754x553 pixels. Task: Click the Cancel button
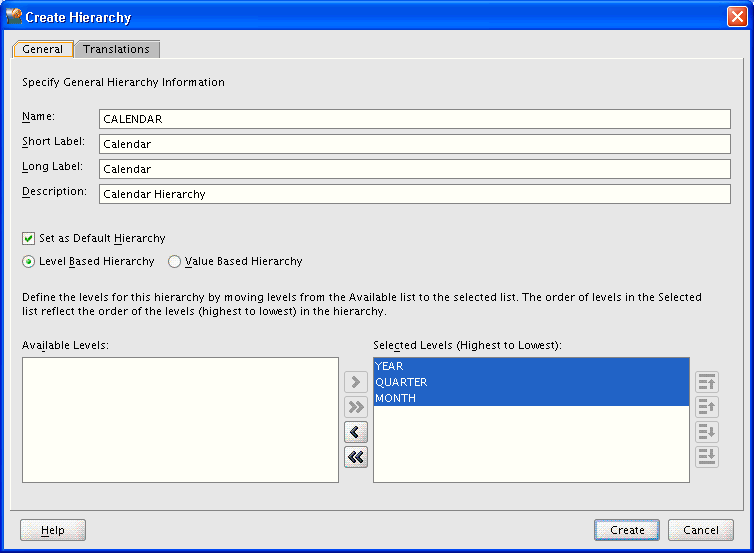[701, 530]
